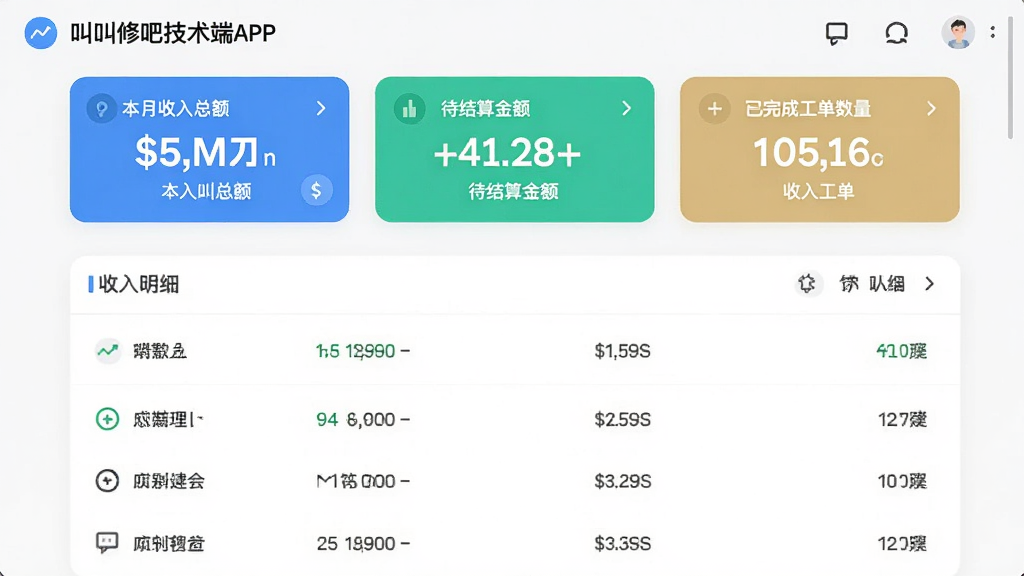Click the 收入工单 label on gold card
This screenshot has width=1024, height=576.
[819, 191]
